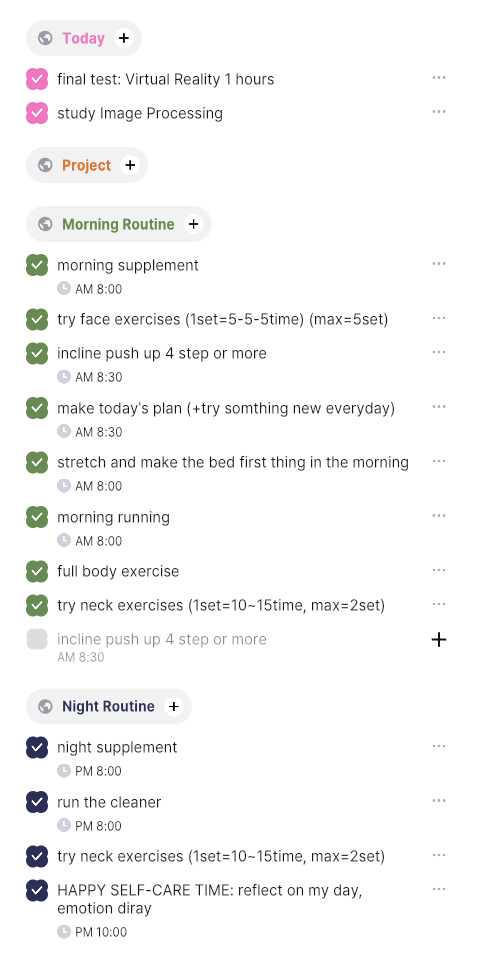Select the Project category label
Image resolution: width=499 pixels, height=955 pixels.
coord(87,165)
